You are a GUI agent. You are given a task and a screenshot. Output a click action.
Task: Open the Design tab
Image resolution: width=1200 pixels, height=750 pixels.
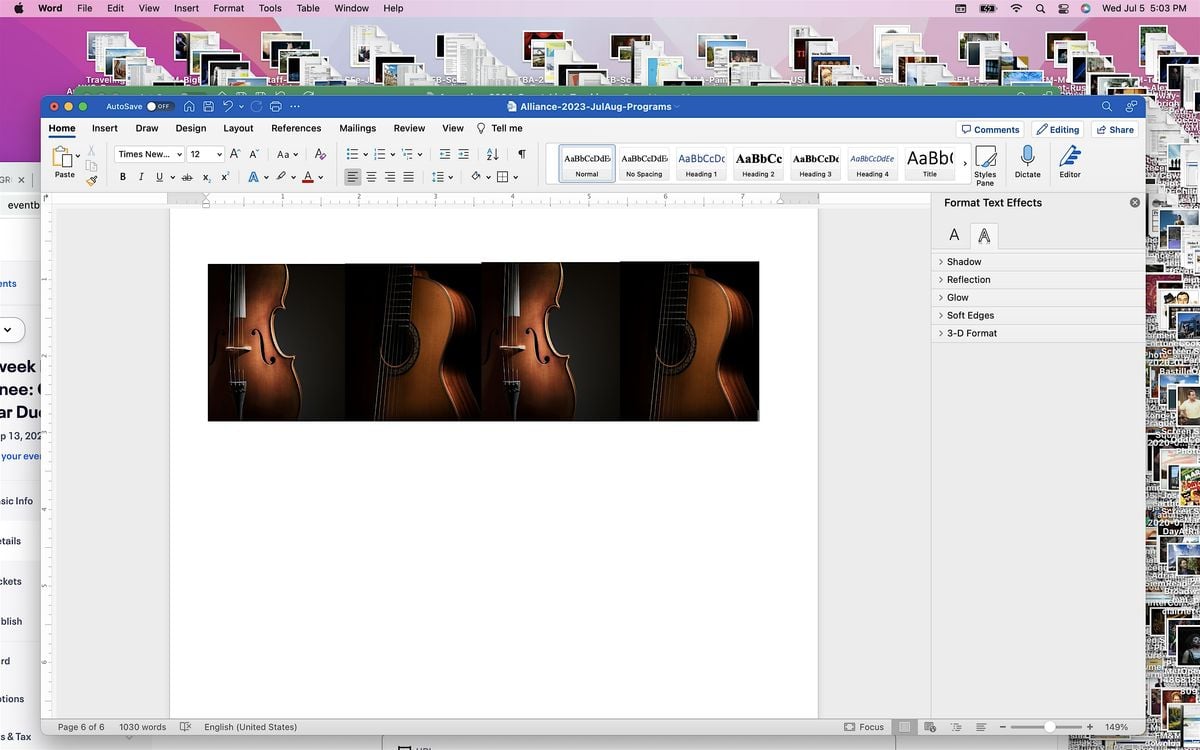[x=191, y=128]
